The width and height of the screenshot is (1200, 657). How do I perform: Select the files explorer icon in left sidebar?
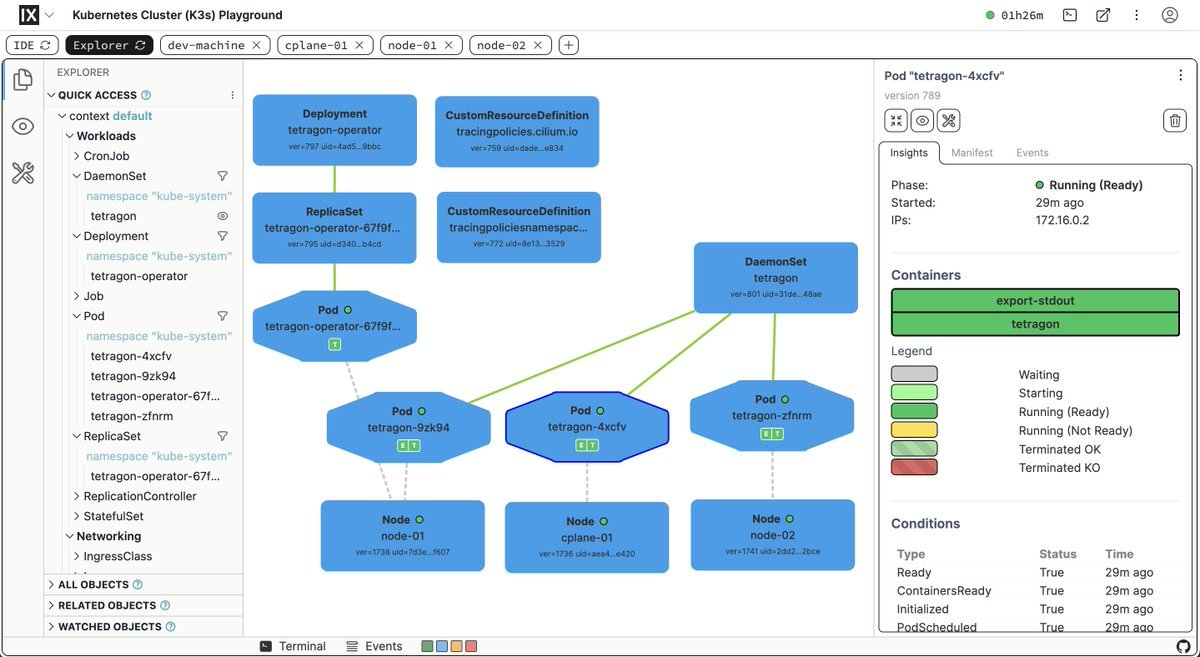[23, 80]
